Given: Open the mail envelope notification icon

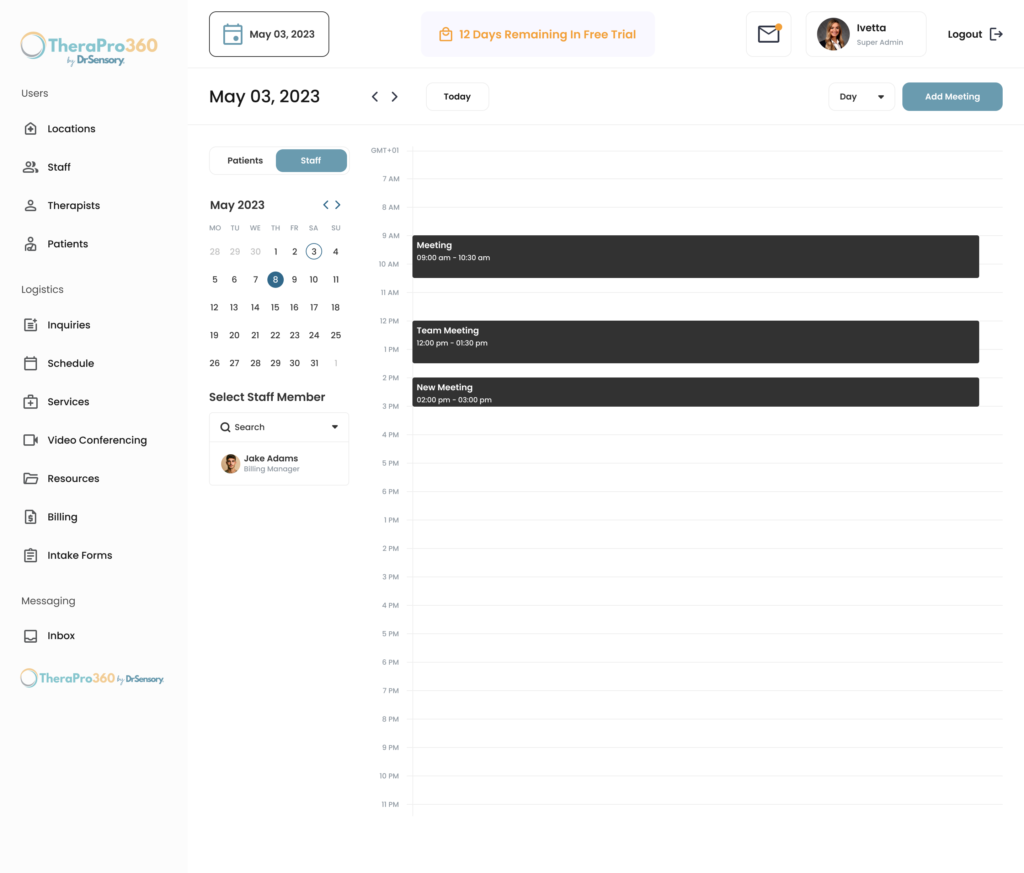Looking at the screenshot, I should click(769, 34).
